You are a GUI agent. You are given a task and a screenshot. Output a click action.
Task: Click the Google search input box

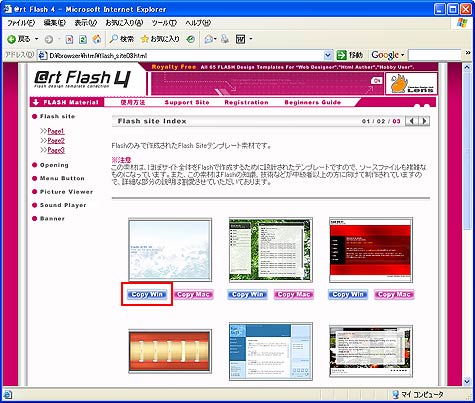tap(434, 55)
